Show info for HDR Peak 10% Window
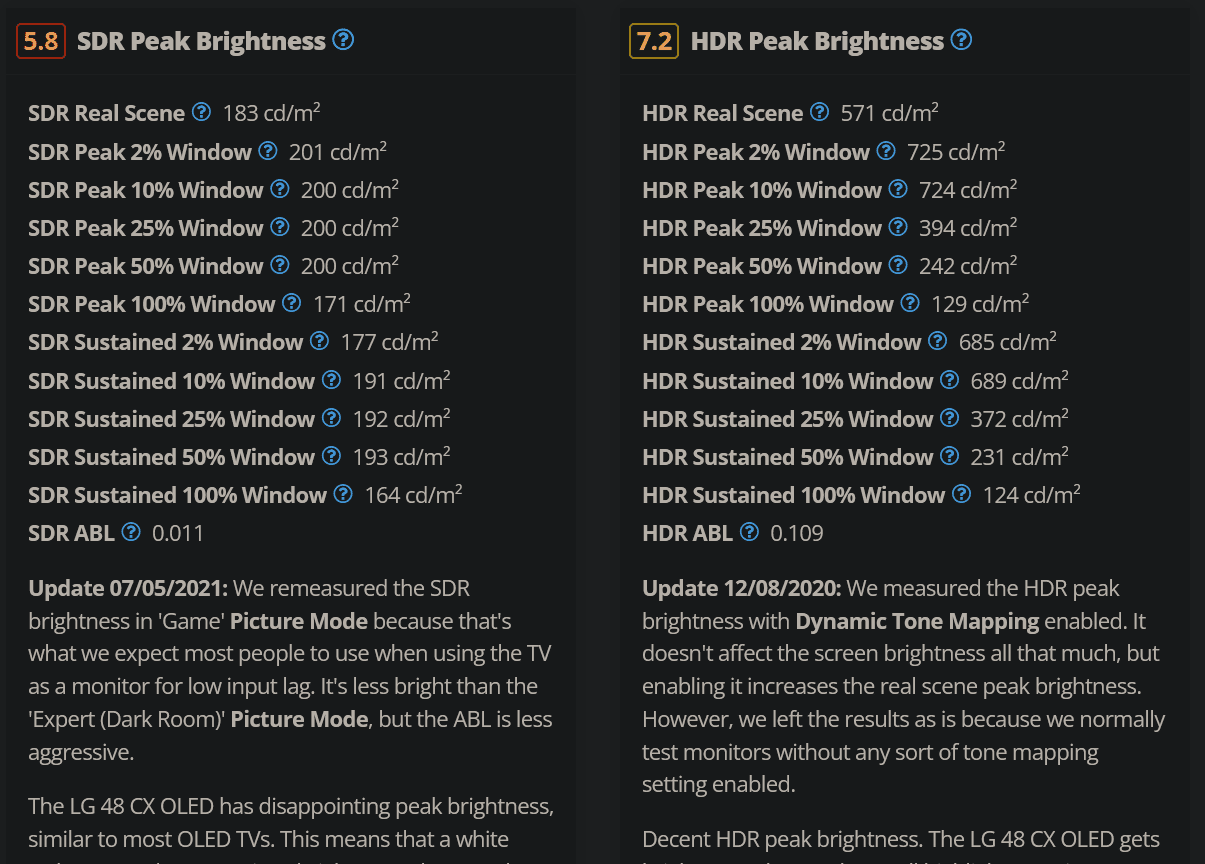This screenshot has height=864, width=1205. click(897, 189)
